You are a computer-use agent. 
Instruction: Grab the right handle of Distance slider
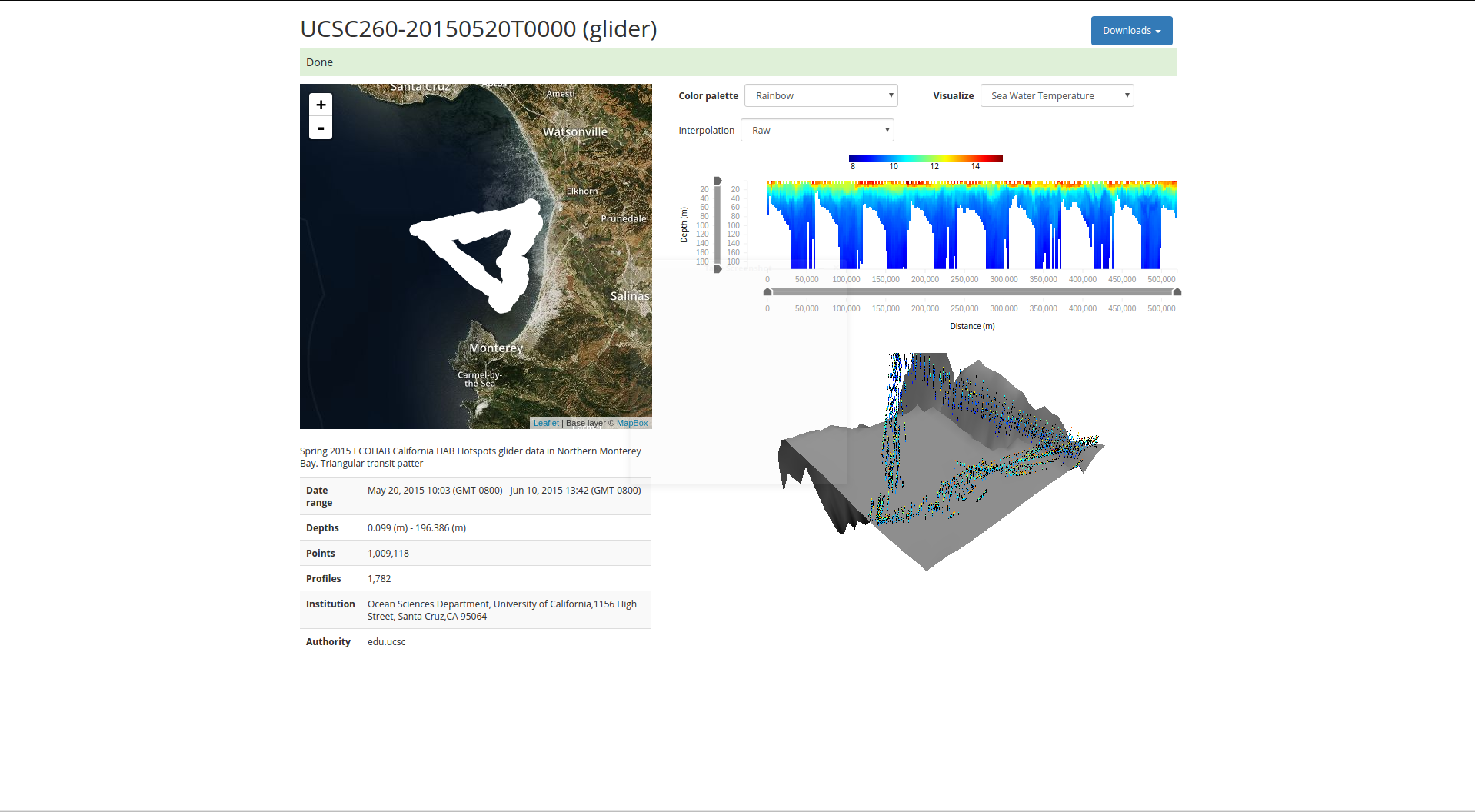(x=1177, y=292)
